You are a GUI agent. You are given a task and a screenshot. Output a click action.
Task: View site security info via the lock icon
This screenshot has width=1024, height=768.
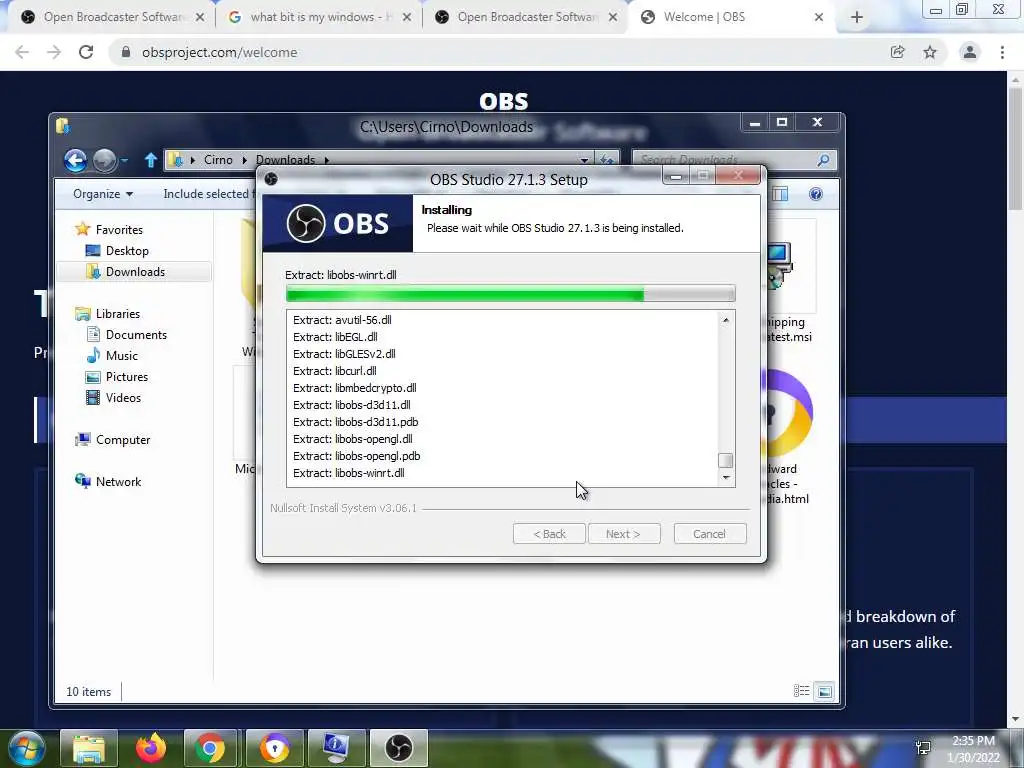(125, 52)
